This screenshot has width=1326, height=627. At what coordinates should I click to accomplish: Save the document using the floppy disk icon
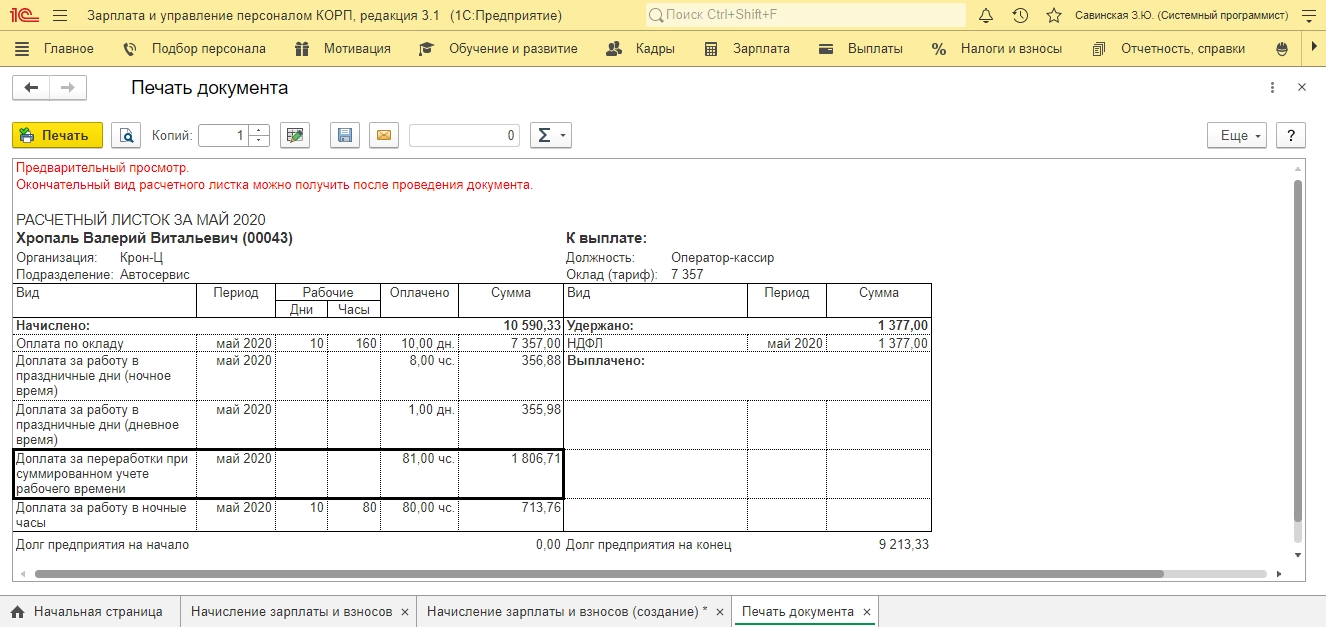[x=345, y=135]
